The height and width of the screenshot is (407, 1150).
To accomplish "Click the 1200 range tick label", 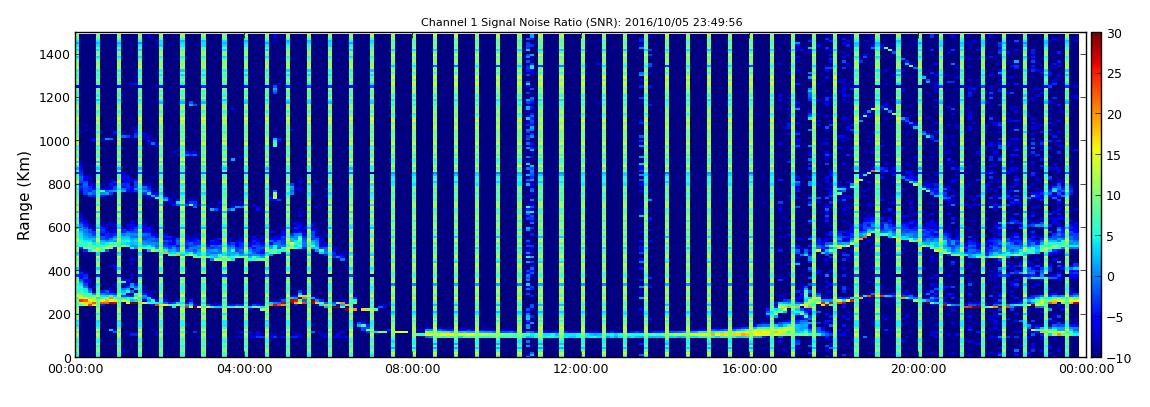I will point(55,98).
